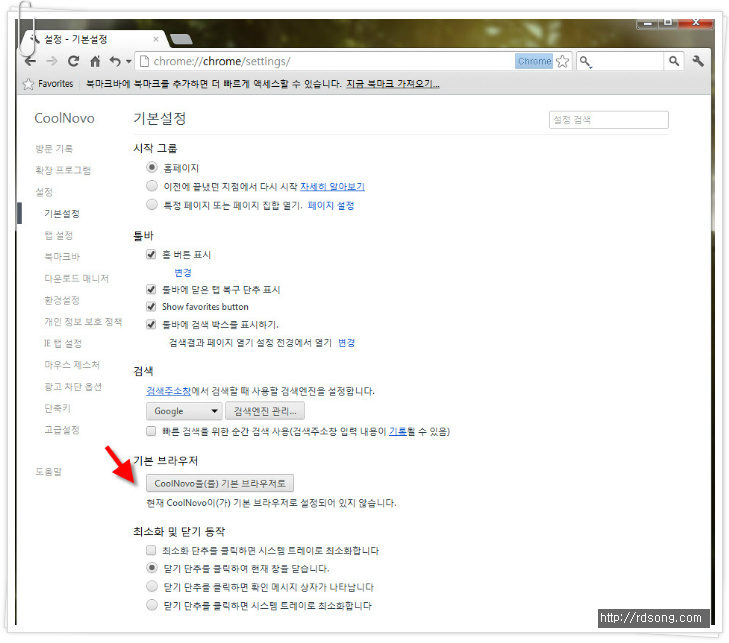Bookmark this page with the star icon

(x=563, y=61)
